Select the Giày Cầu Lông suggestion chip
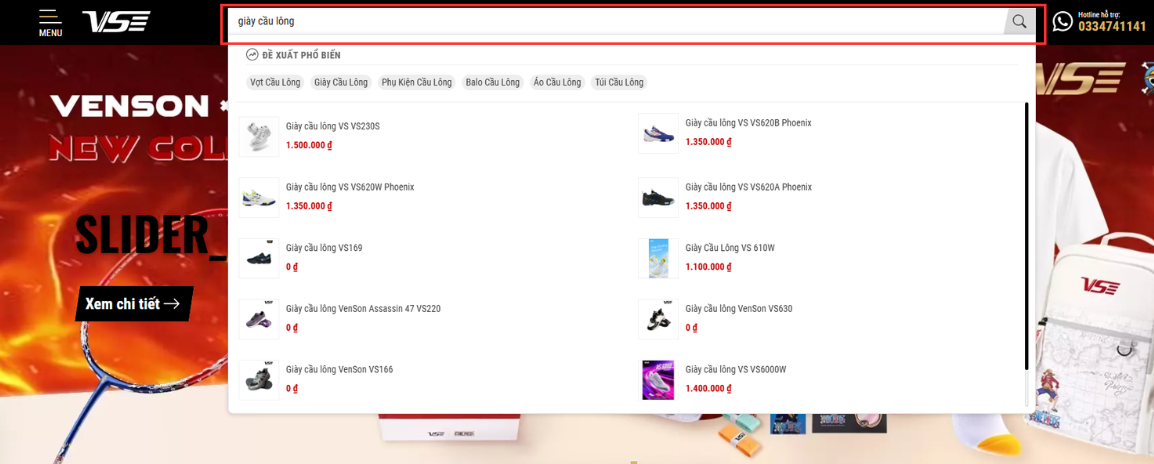 (x=341, y=82)
